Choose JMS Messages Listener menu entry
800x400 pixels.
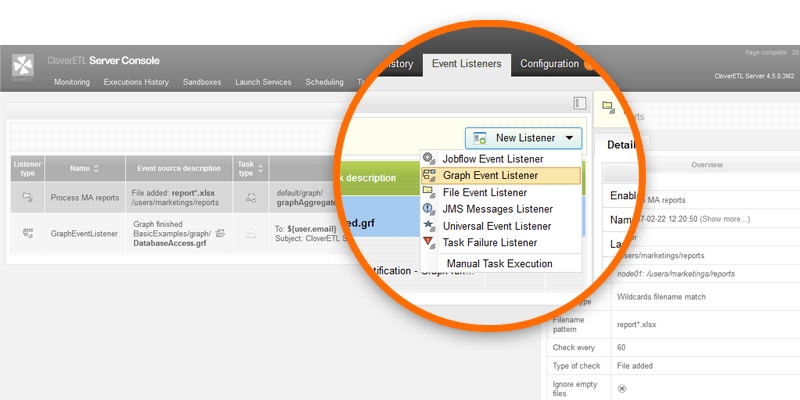(501, 209)
